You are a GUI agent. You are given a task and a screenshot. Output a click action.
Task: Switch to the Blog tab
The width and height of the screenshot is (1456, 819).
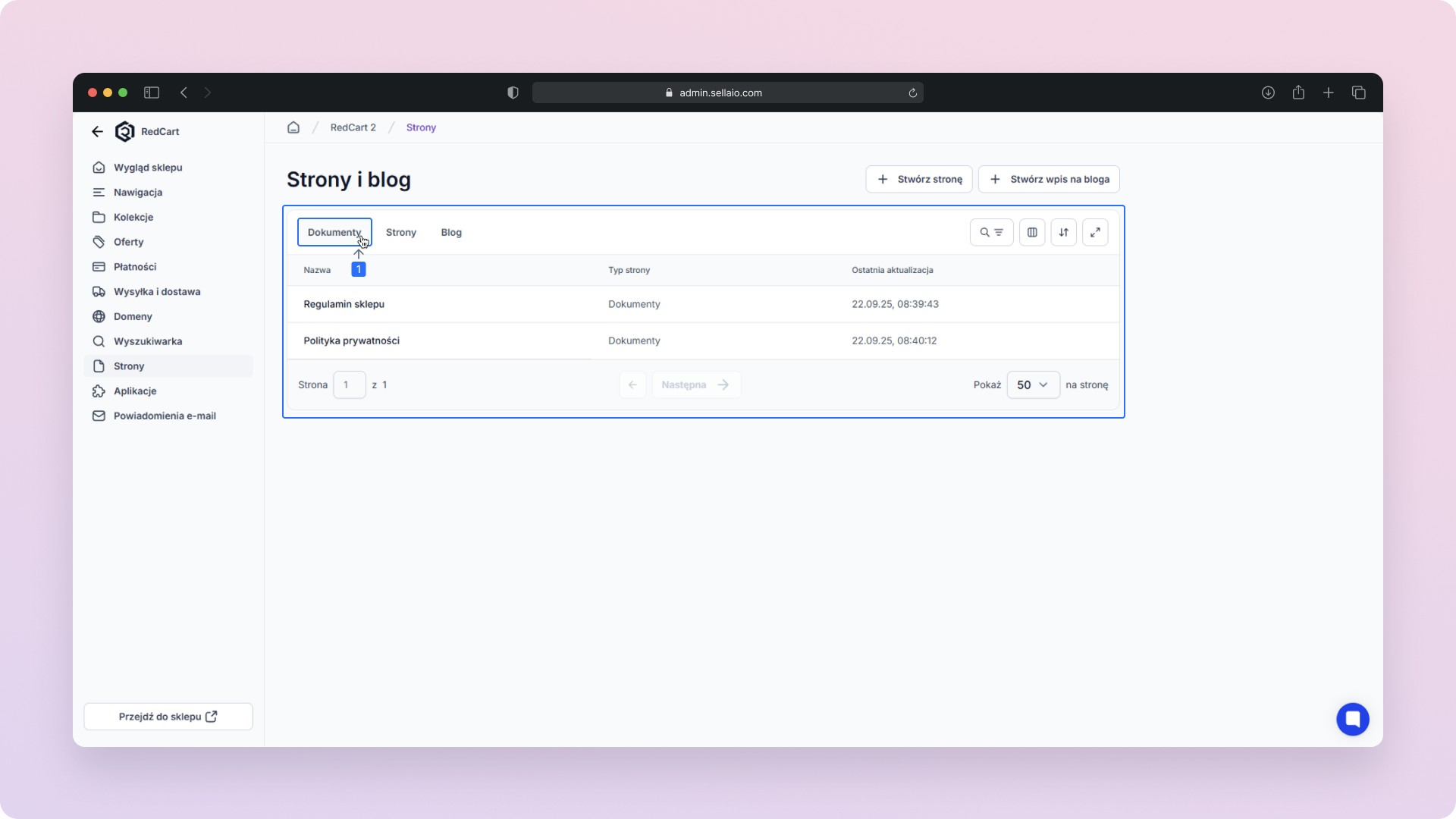tap(451, 233)
